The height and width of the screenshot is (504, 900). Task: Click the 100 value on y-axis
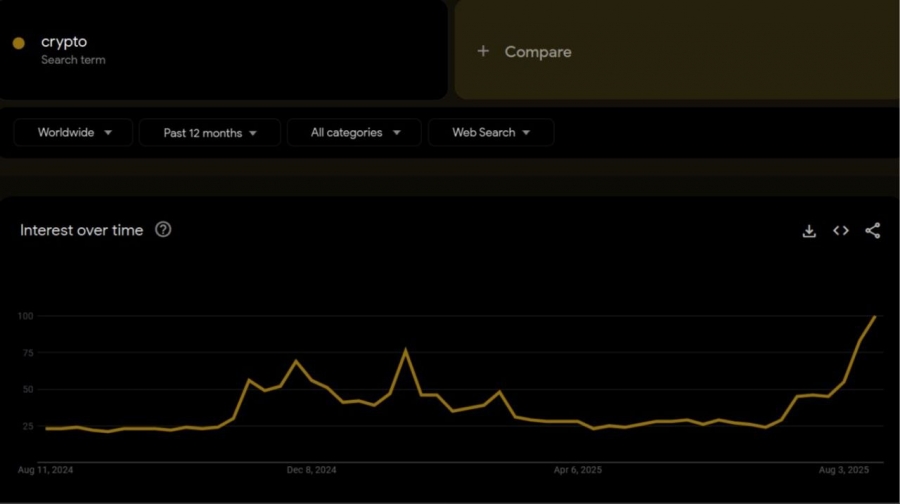click(x=25, y=316)
